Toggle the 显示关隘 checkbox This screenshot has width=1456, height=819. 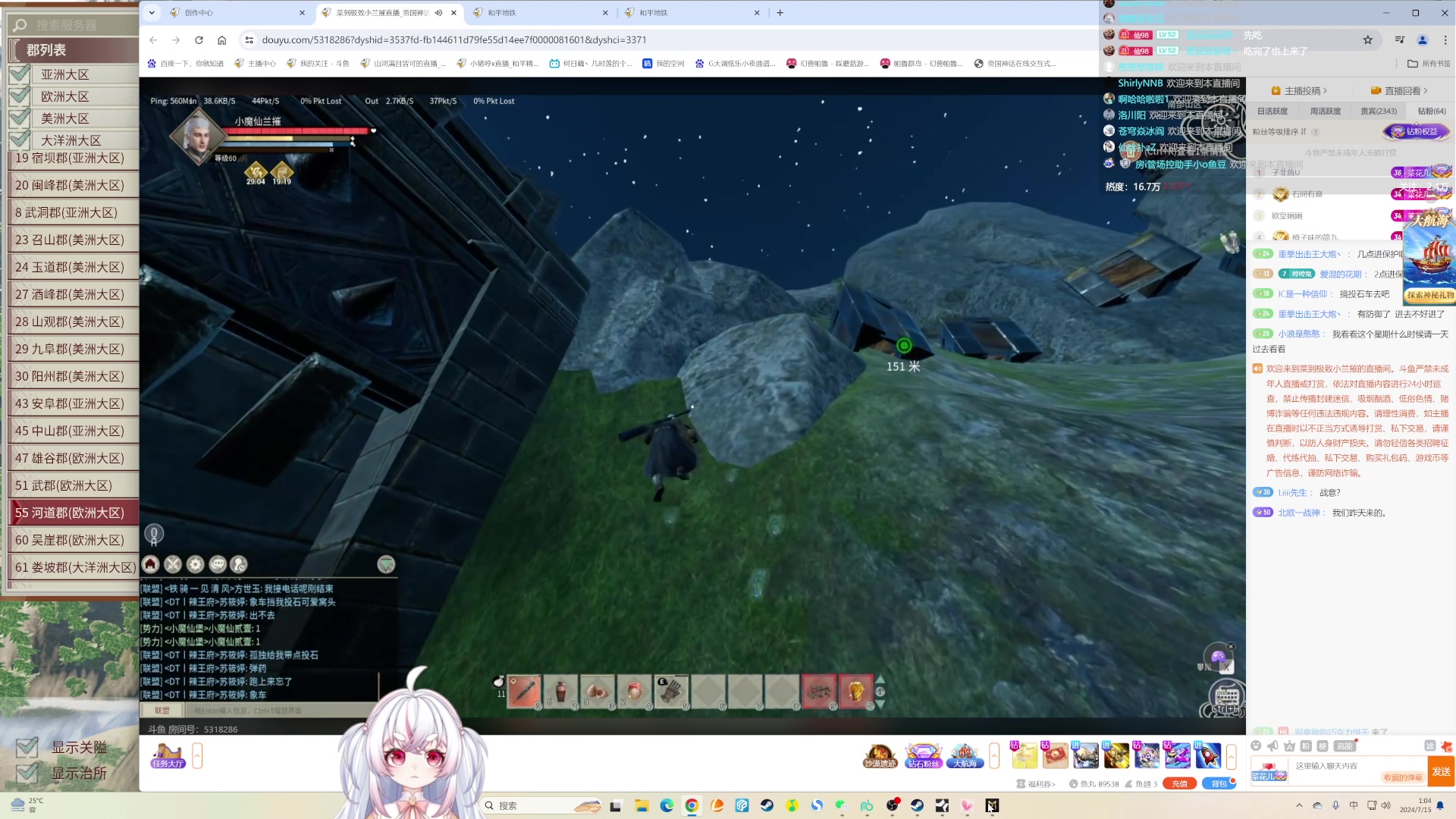tap(27, 748)
